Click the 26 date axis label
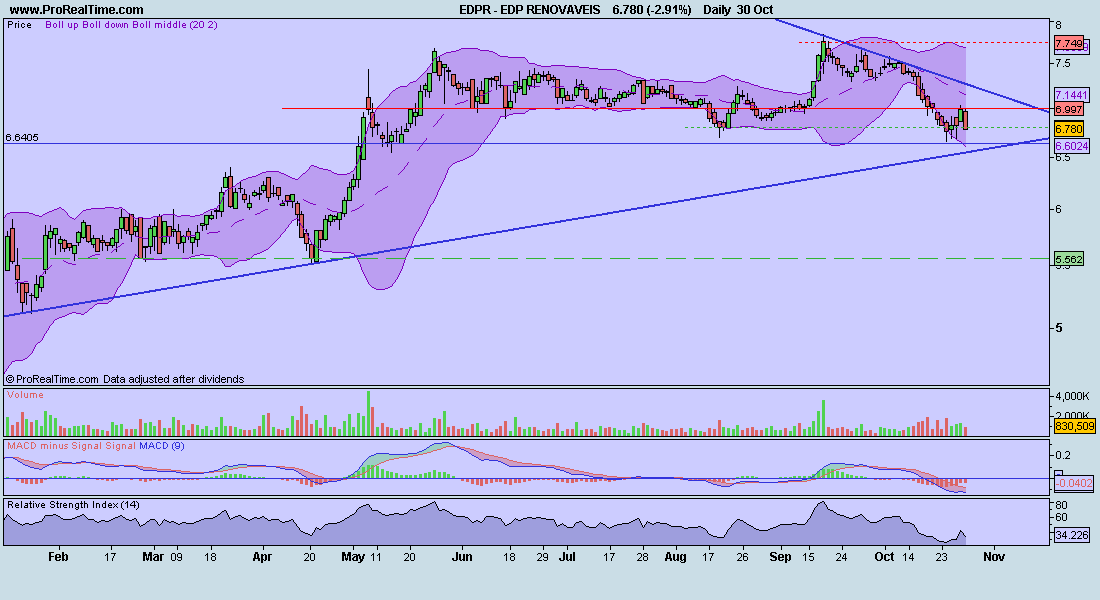 (741, 556)
